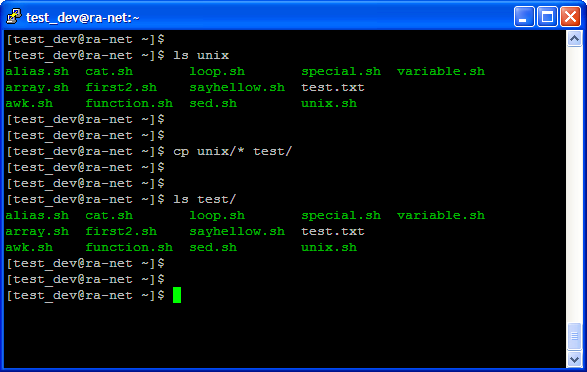Close the PuTTY terminal window
Image resolution: width=587 pixels, height=372 pixels.
tap(570, 16)
